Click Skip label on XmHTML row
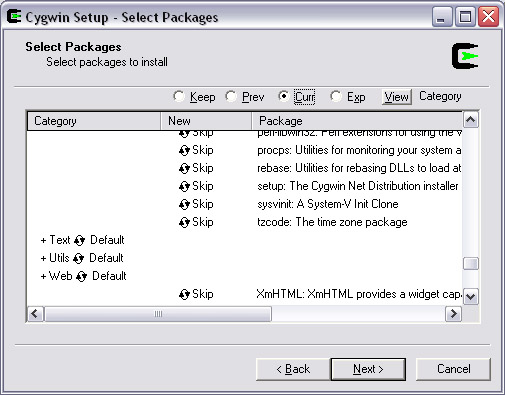This screenshot has height=395, width=505. [203, 294]
